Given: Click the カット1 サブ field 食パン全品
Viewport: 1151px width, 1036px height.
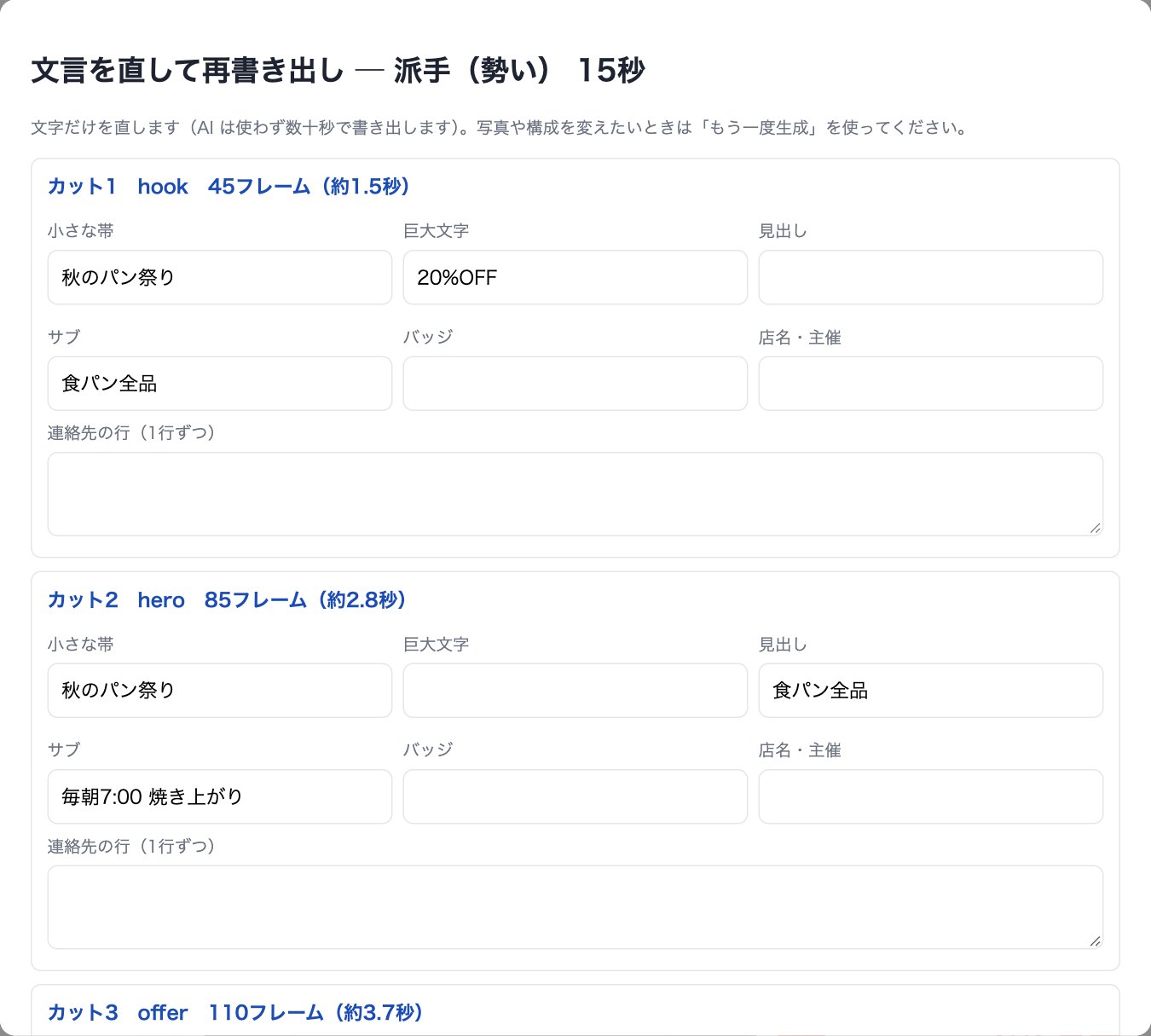Looking at the screenshot, I should coord(220,384).
